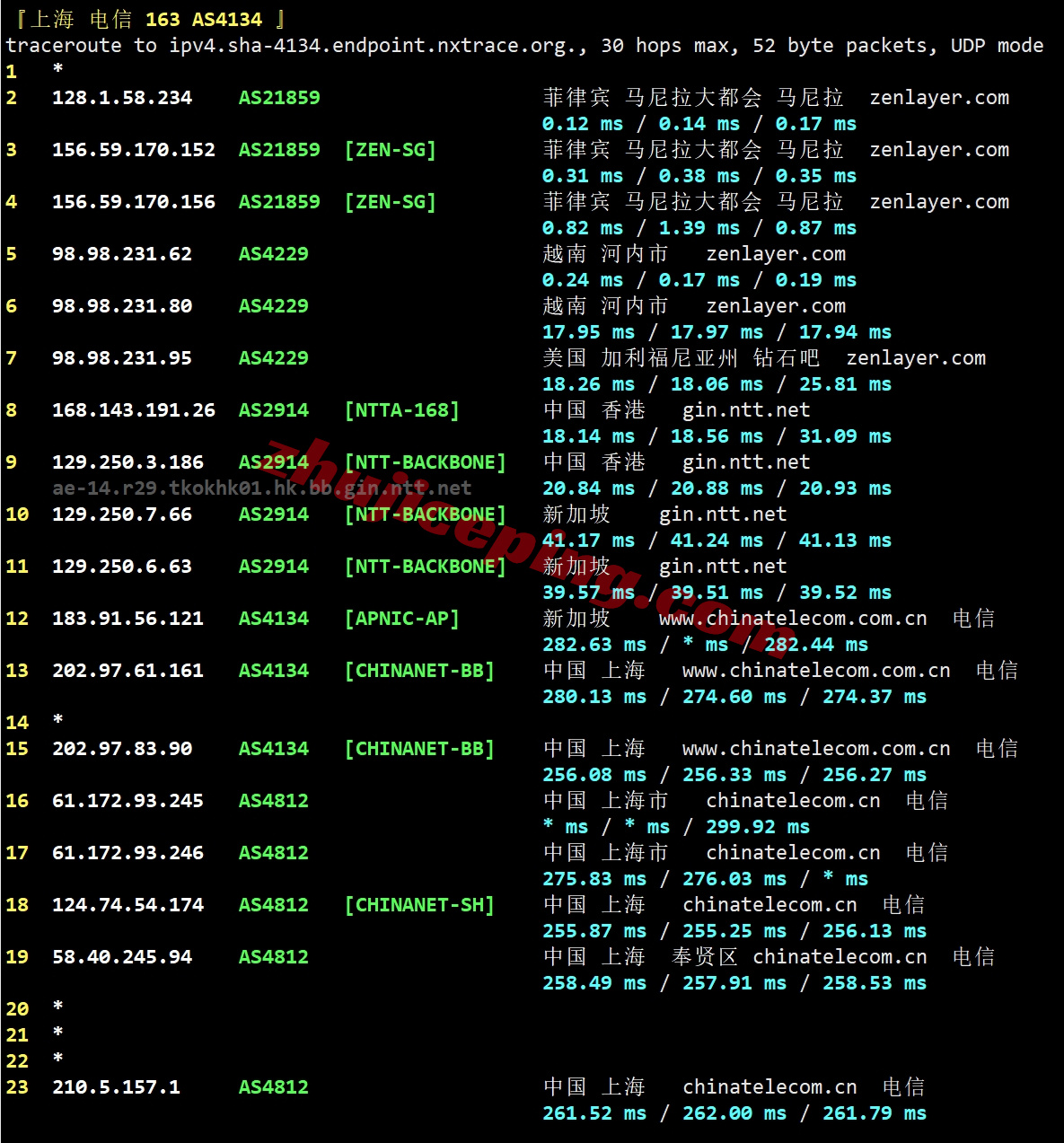Image resolution: width=1064 pixels, height=1143 pixels.
Task: Click IP address 98.98.231.62
Action: pos(122,254)
